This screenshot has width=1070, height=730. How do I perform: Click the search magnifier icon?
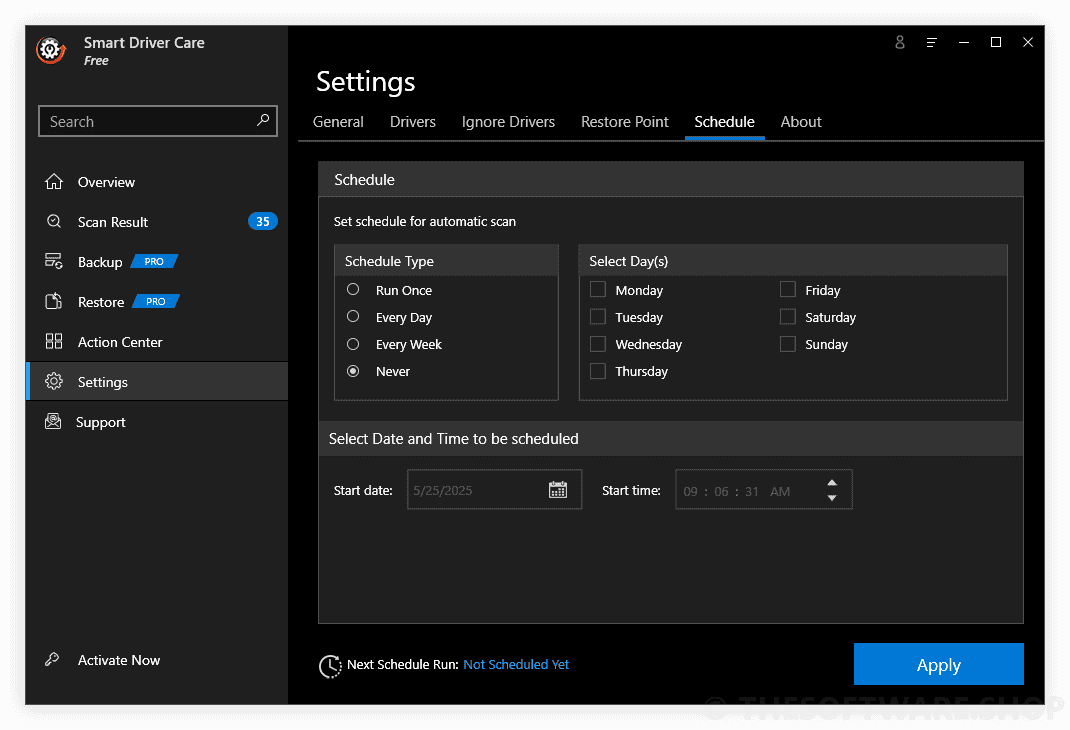[263, 121]
